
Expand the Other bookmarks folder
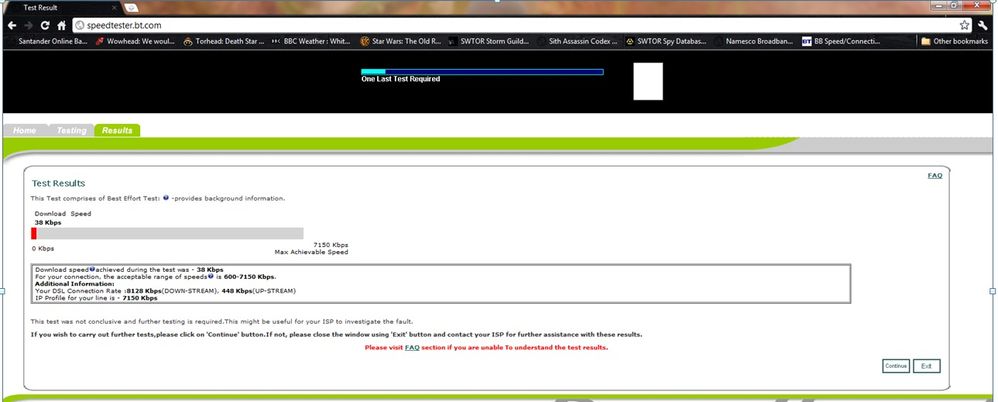tap(954, 41)
